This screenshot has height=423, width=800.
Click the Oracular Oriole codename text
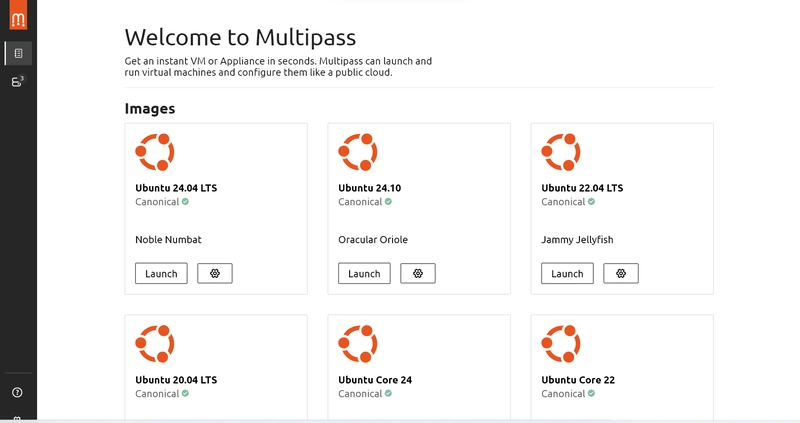(x=373, y=239)
